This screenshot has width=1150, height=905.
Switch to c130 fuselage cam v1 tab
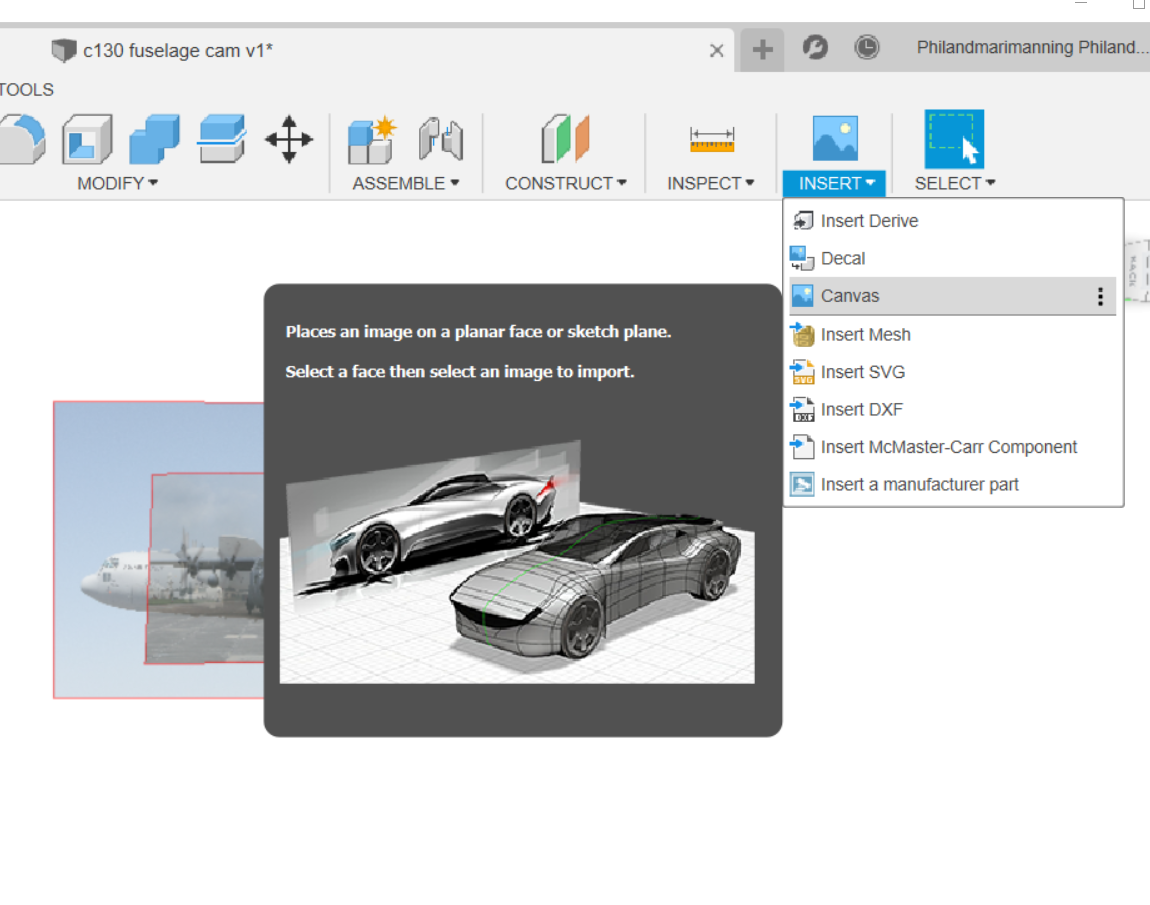(x=177, y=51)
